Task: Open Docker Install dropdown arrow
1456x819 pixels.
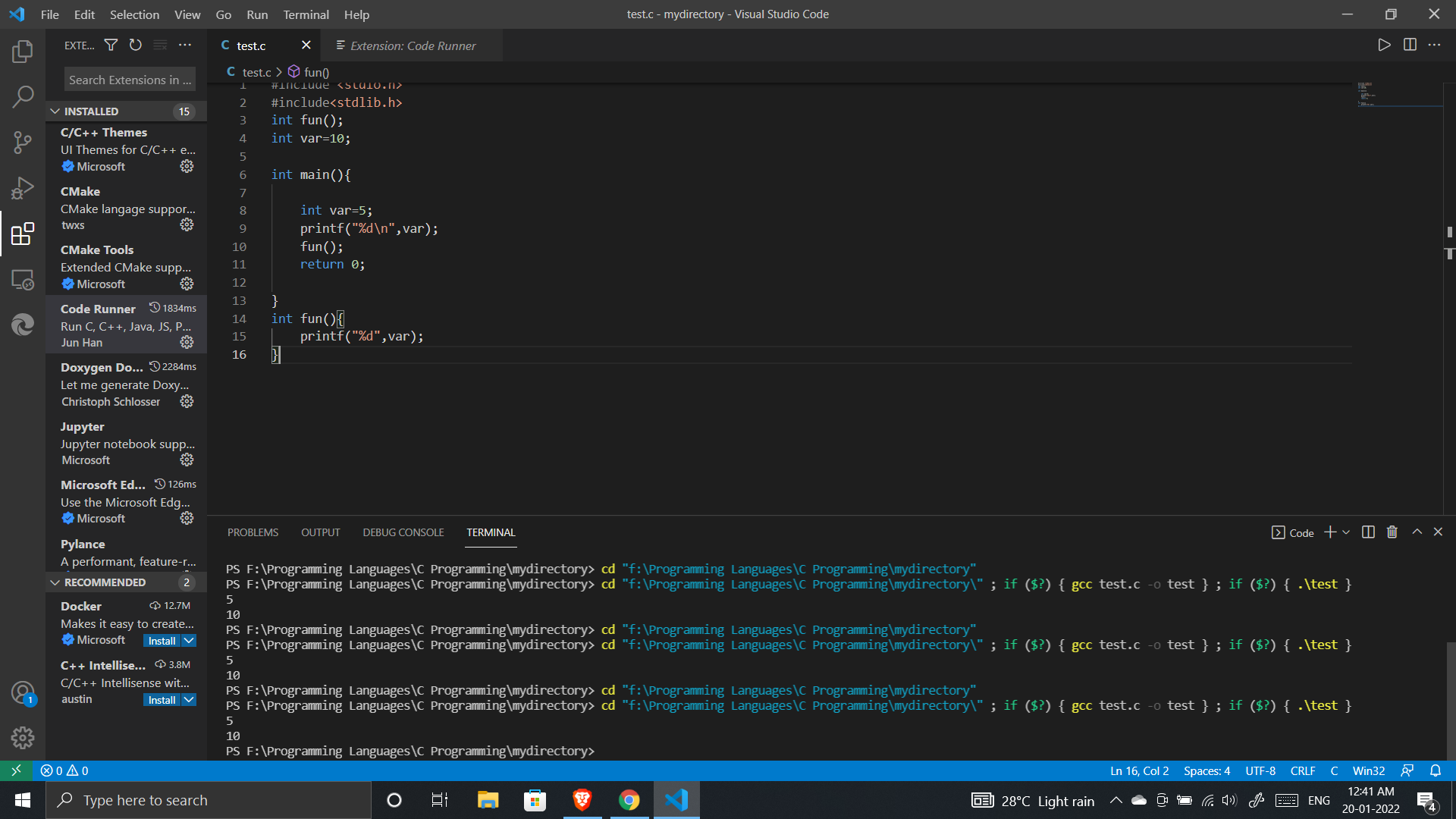Action: (x=189, y=641)
